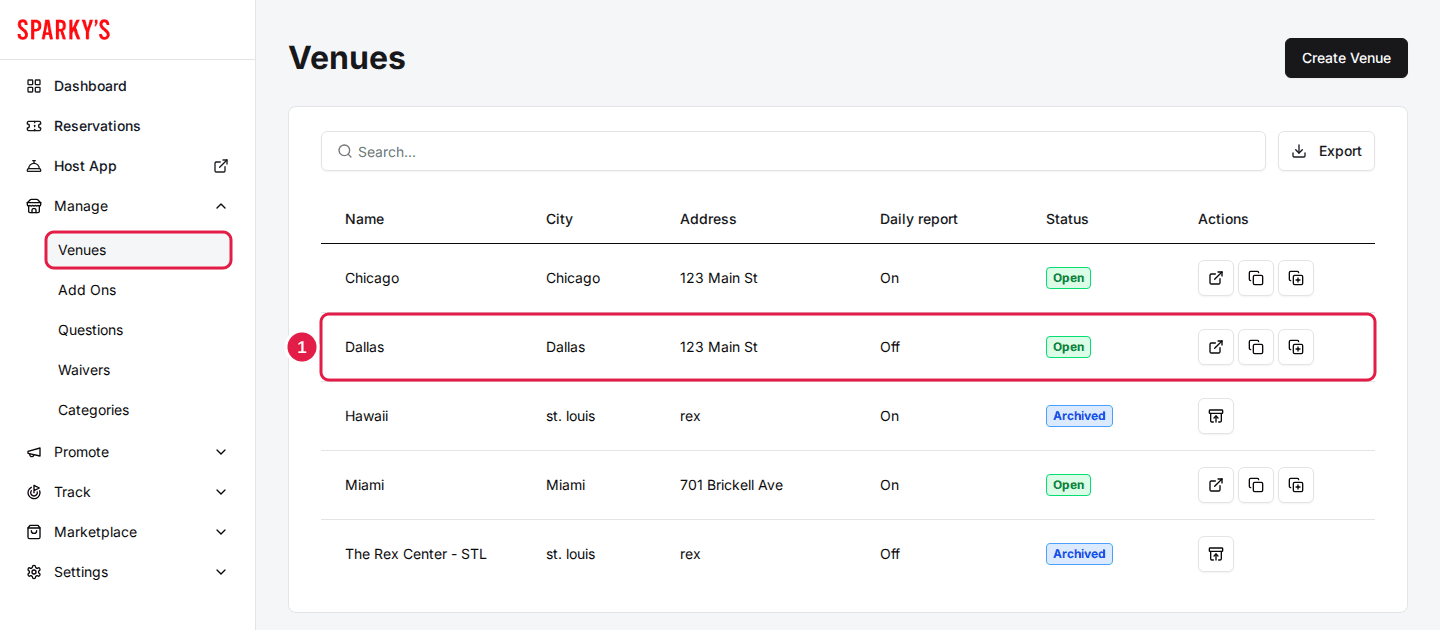Expand the Promote section chevron
This screenshot has height=630, width=1440.
pos(221,452)
